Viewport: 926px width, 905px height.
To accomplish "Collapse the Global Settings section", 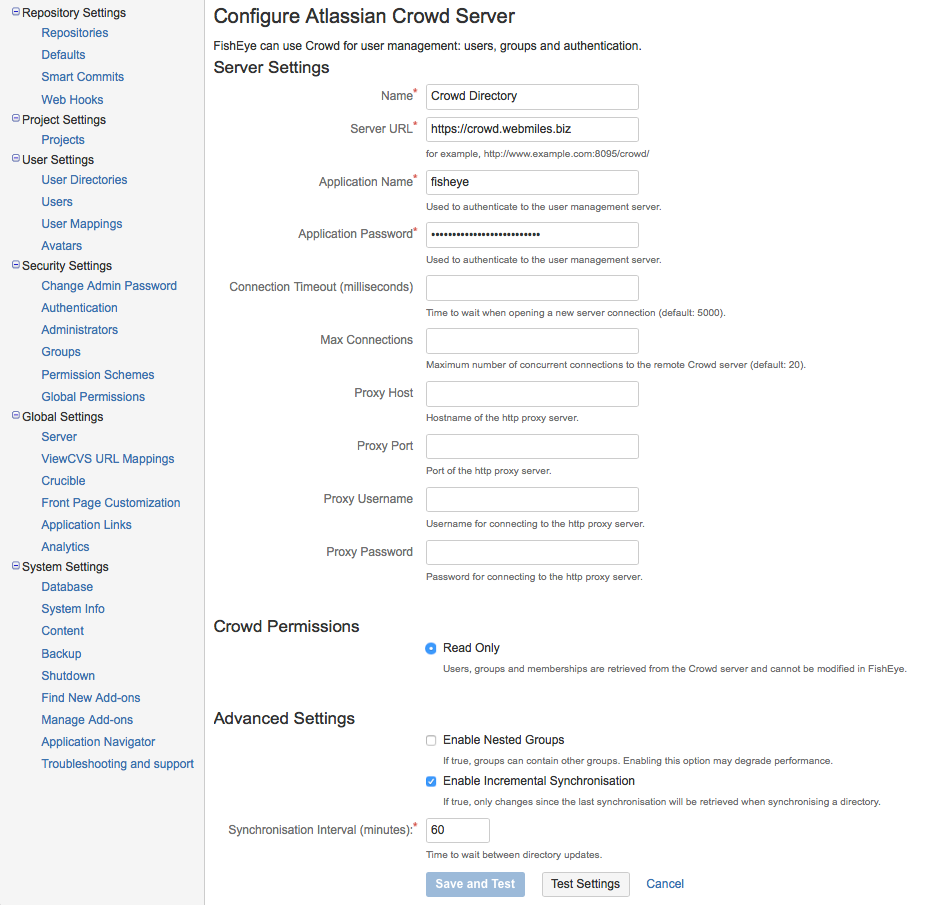I will pyautogui.click(x=16, y=416).
